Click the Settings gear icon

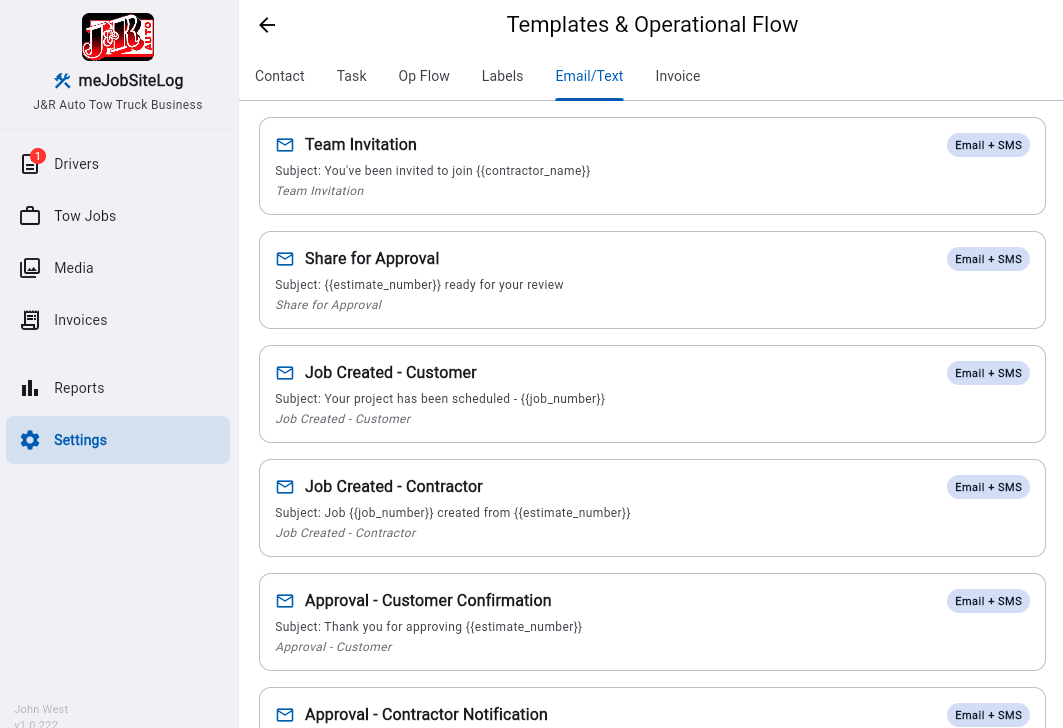[x=30, y=440]
